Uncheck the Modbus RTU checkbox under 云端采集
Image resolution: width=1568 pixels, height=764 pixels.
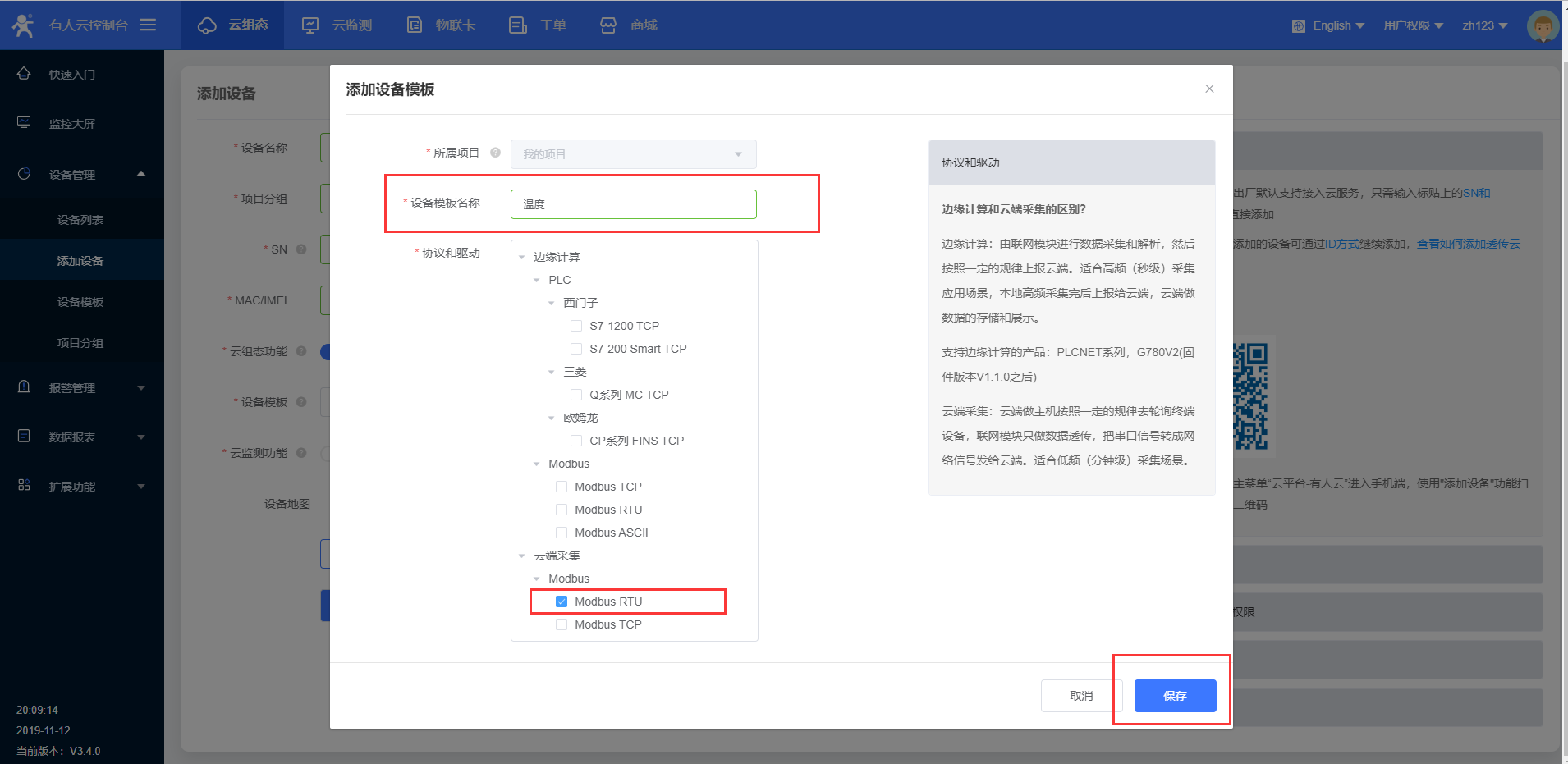point(562,602)
